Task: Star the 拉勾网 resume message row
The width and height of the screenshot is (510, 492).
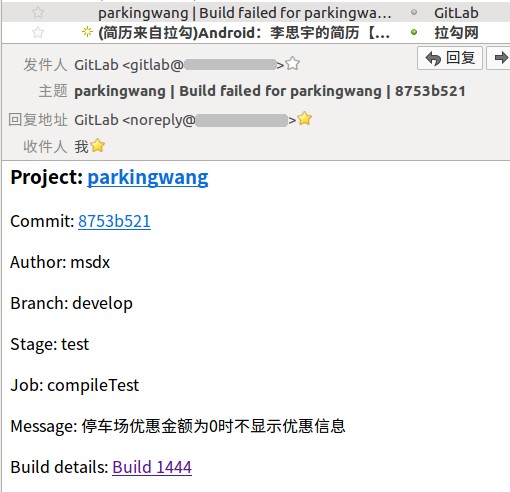Action: click(38, 32)
